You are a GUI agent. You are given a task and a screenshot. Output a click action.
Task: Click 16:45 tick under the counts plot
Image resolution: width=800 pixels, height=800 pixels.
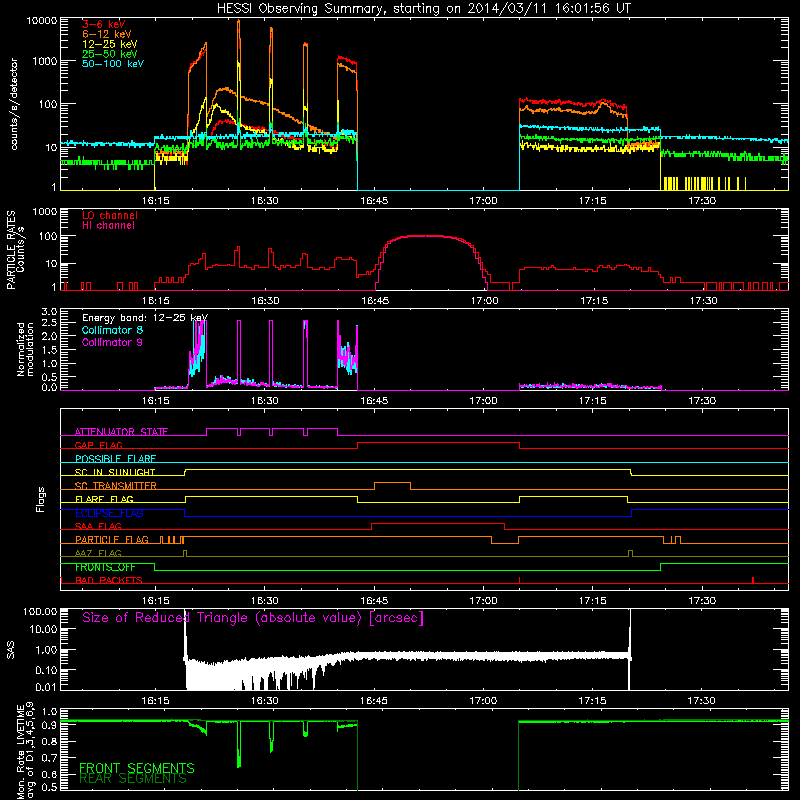374,201
